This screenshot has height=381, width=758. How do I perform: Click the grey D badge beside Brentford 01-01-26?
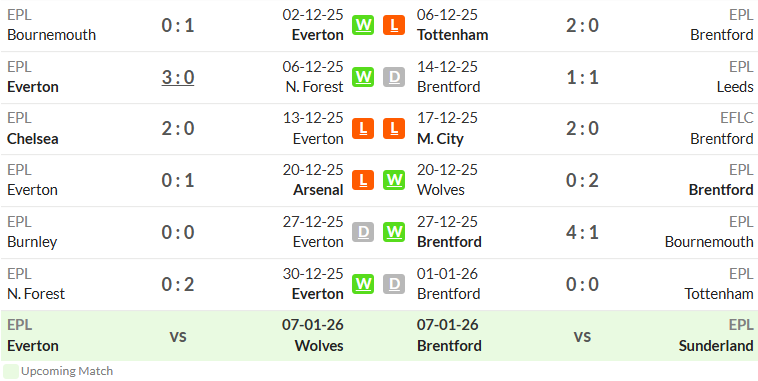pos(394,284)
